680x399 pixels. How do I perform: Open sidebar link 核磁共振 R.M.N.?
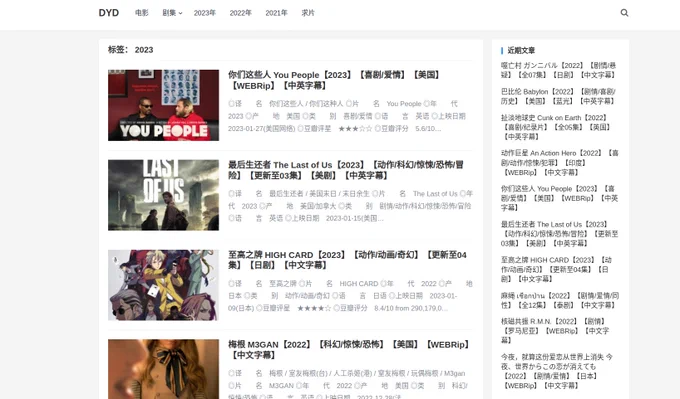tap(555, 331)
